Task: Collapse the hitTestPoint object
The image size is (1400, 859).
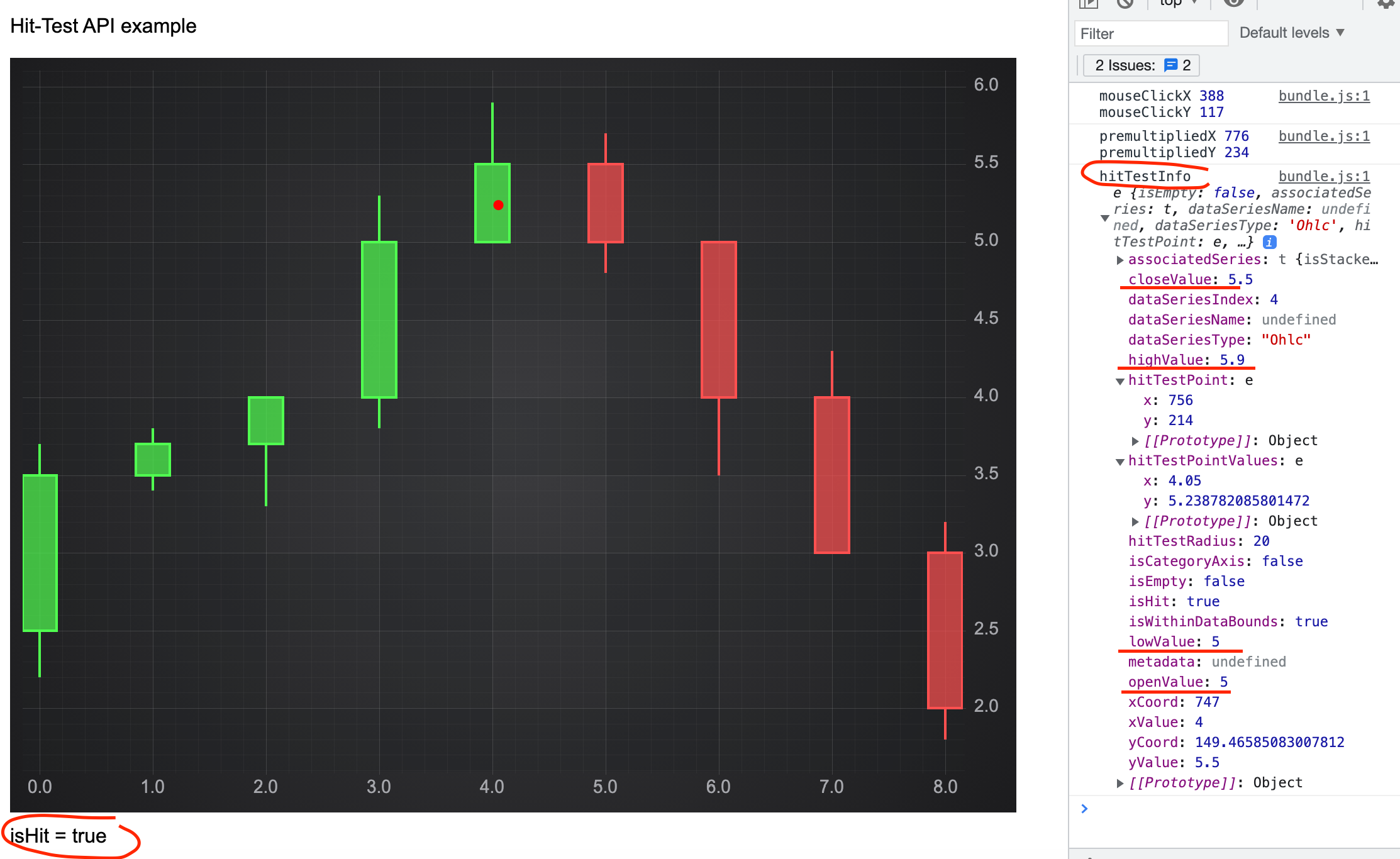Action: pyautogui.click(x=1120, y=380)
